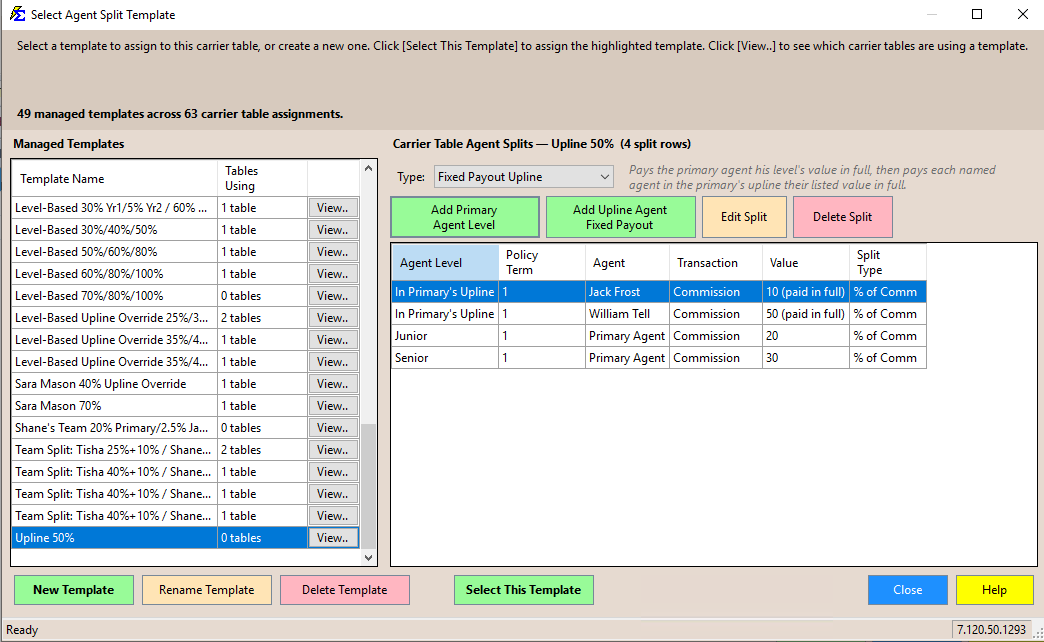Click the value 50 (paid in full) cell
This screenshot has height=642, width=1044.
pos(806,314)
